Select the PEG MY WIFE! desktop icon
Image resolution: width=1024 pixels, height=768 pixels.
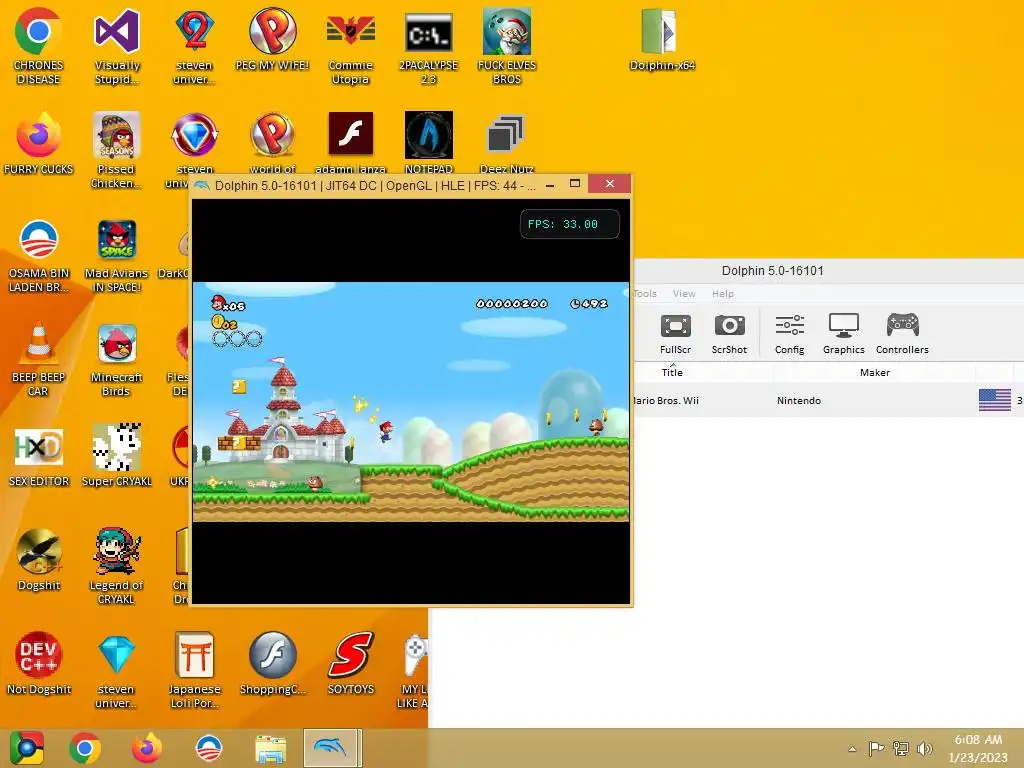(272, 39)
